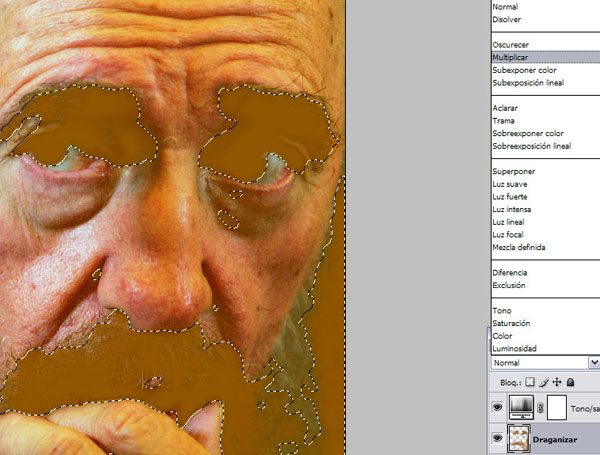Click the chain link icon on Tono/sat layer
The height and width of the screenshot is (455, 600).
click(540, 408)
